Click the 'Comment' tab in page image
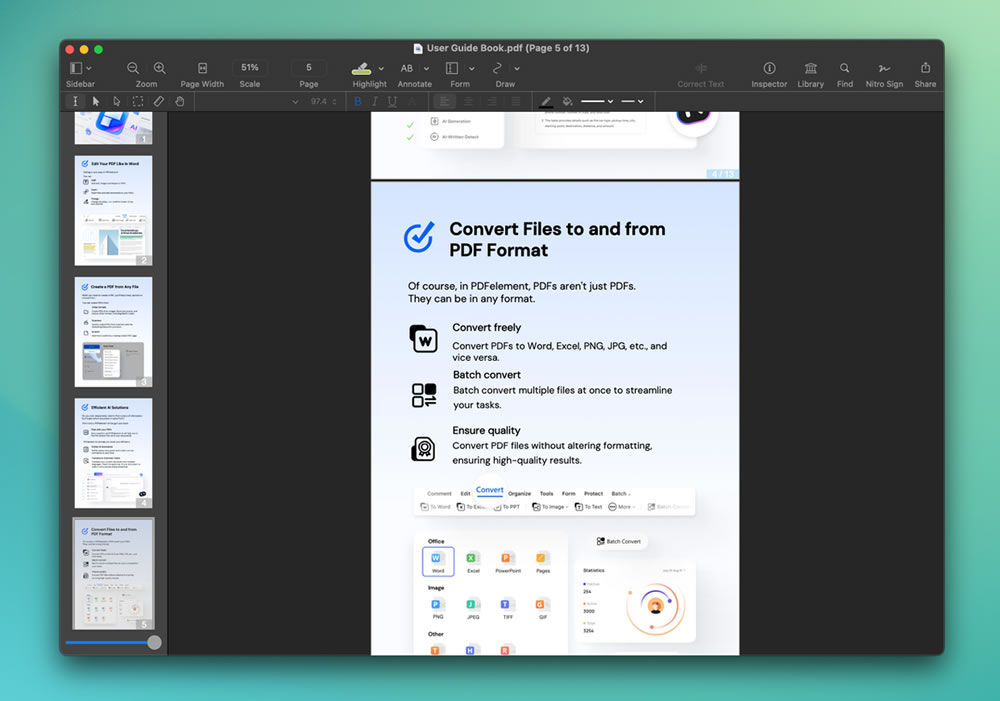Viewport: 1000px width, 701px height. click(x=439, y=494)
